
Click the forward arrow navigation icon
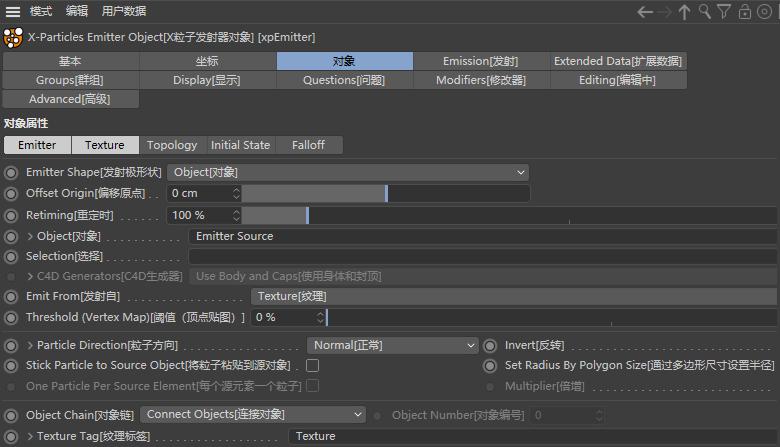coord(665,12)
